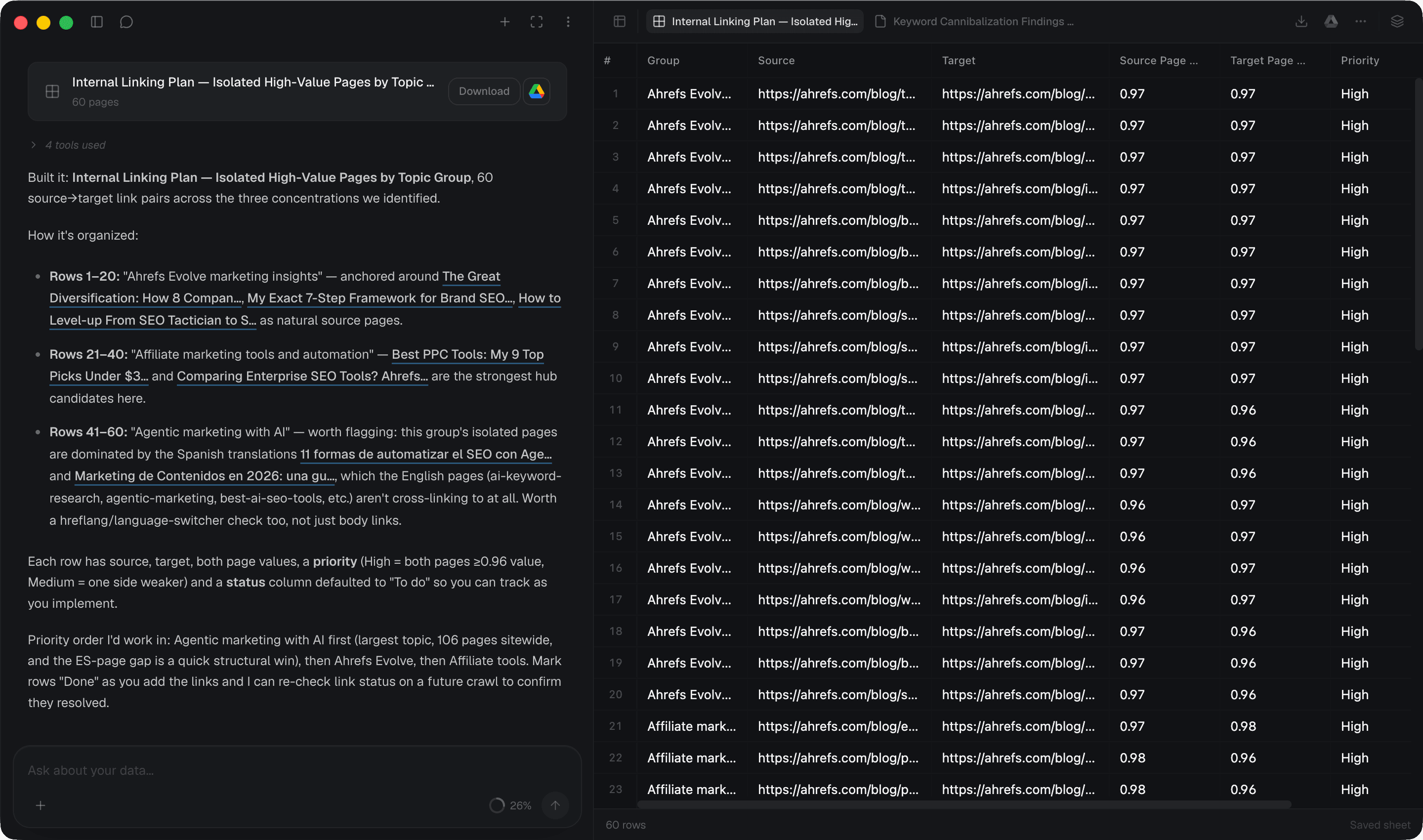Switch to Keyword Cannibalization Findings tab
This screenshot has height=840, width=1423.
[x=973, y=22]
